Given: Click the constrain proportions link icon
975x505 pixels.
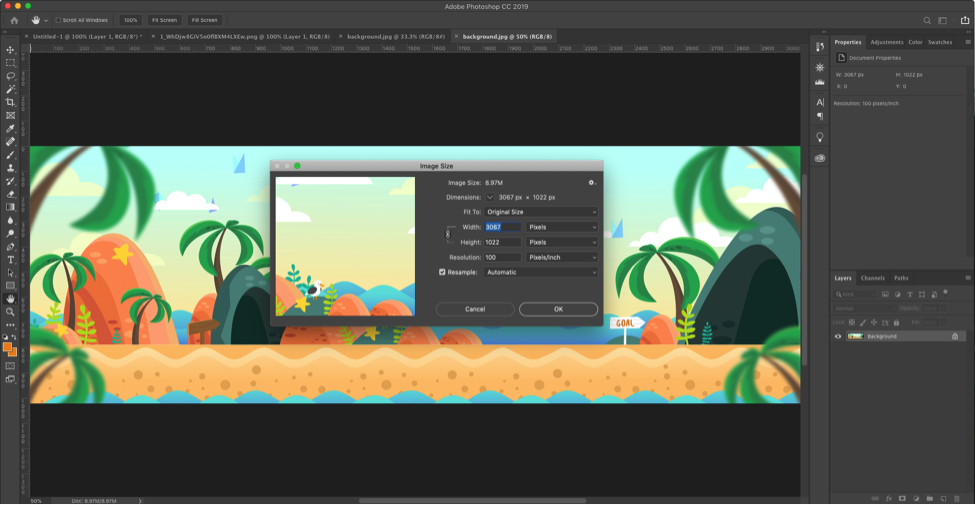Looking at the screenshot, I should (448, 234).
